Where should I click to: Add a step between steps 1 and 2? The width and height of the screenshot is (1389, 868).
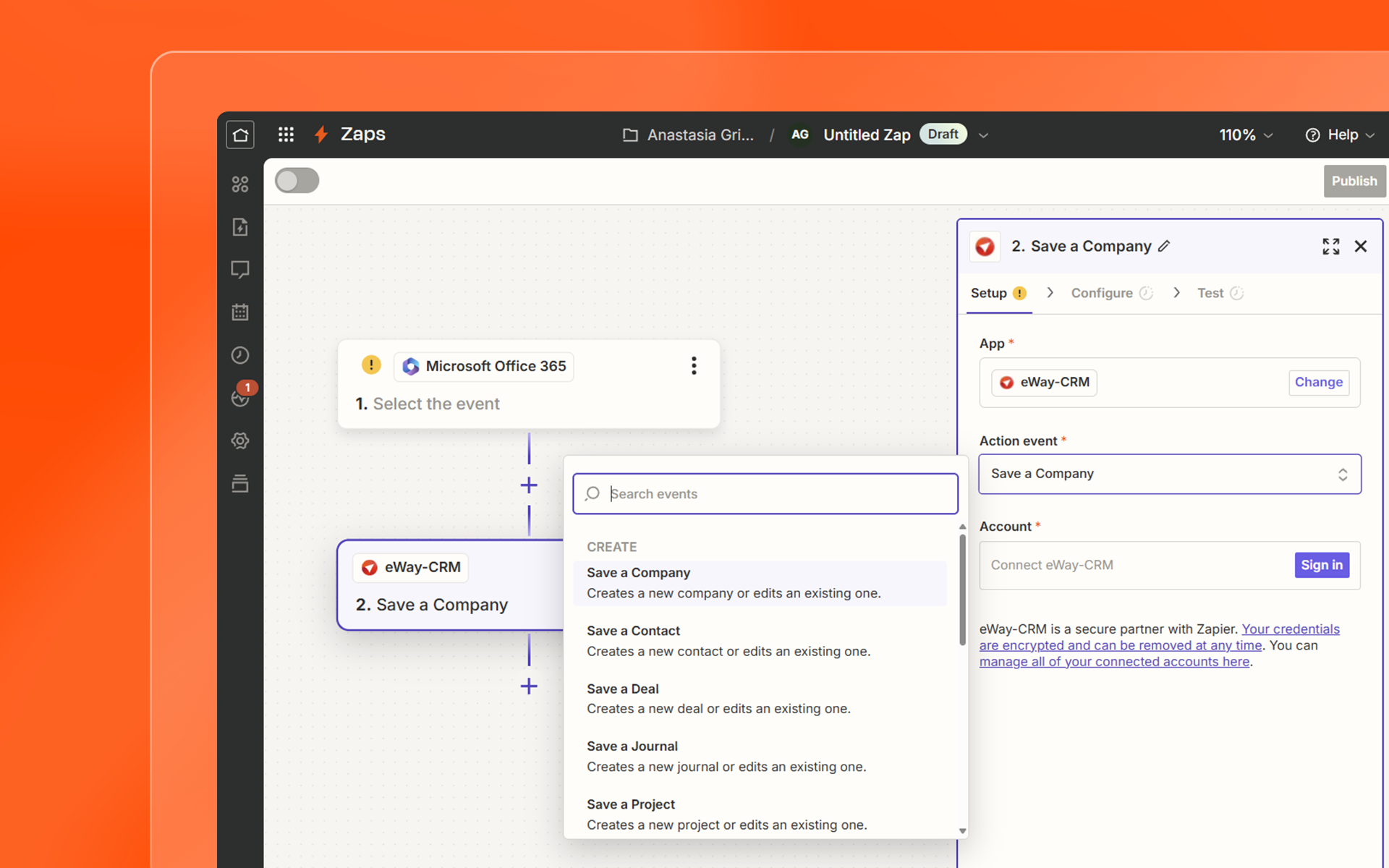coord(529,485)
